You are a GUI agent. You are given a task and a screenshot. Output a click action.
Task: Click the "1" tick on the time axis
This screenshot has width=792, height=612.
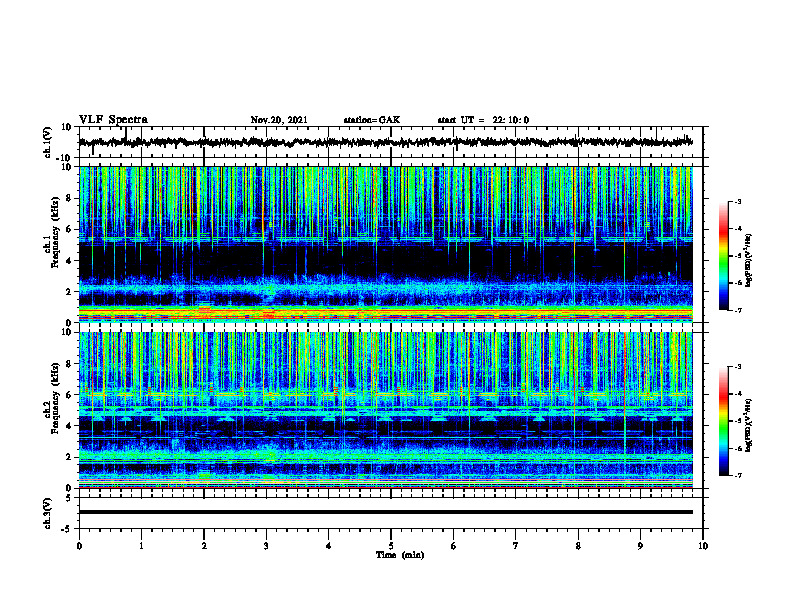(x=141, y=546)
